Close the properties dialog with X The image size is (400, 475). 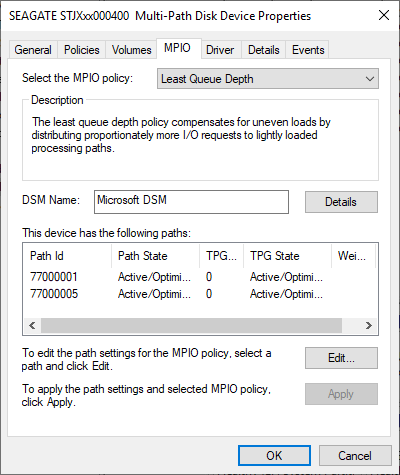coord(384,15)
